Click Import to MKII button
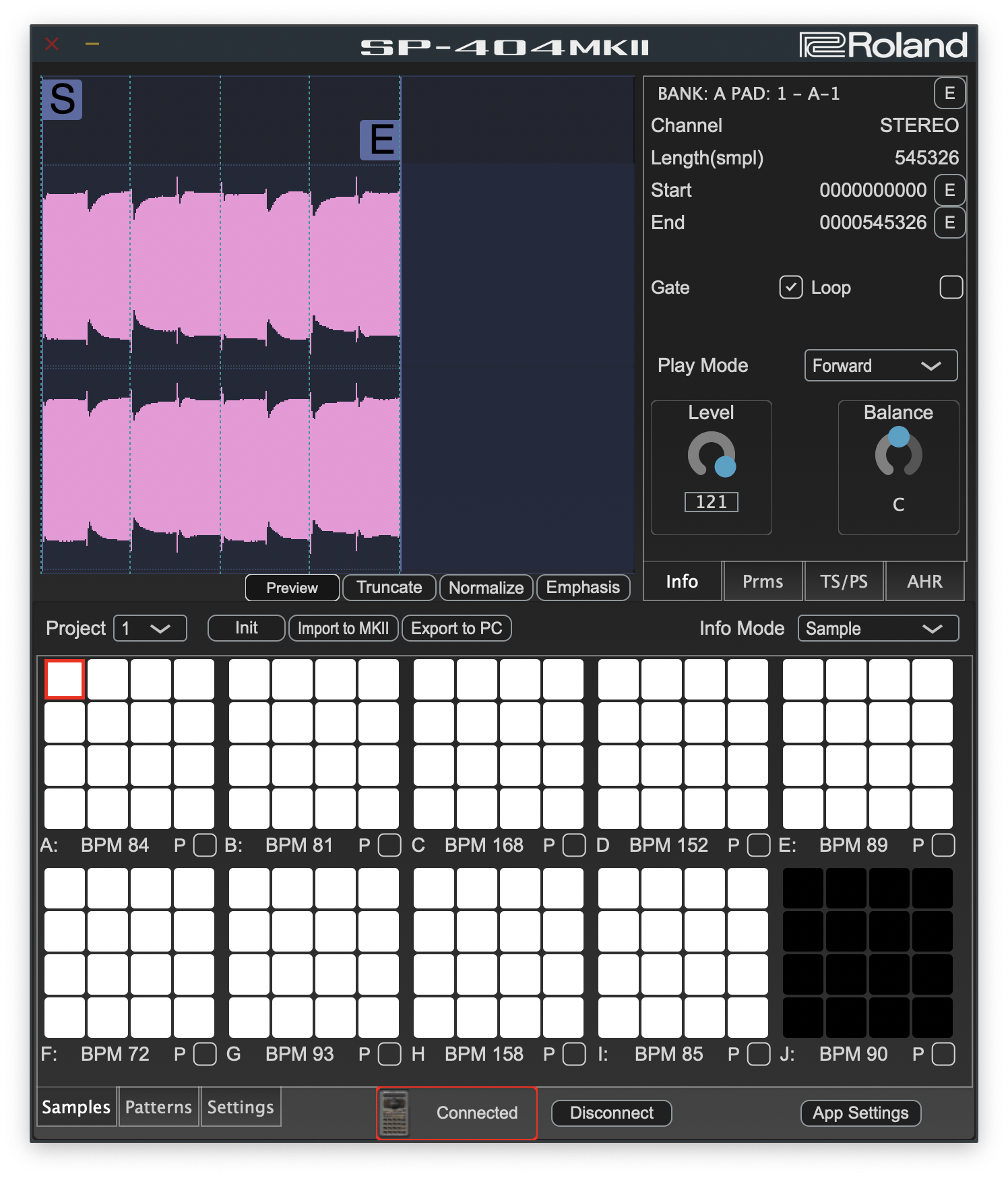Image resolution: width=1008 pixels, height=1178 pixels. [344, 628]
